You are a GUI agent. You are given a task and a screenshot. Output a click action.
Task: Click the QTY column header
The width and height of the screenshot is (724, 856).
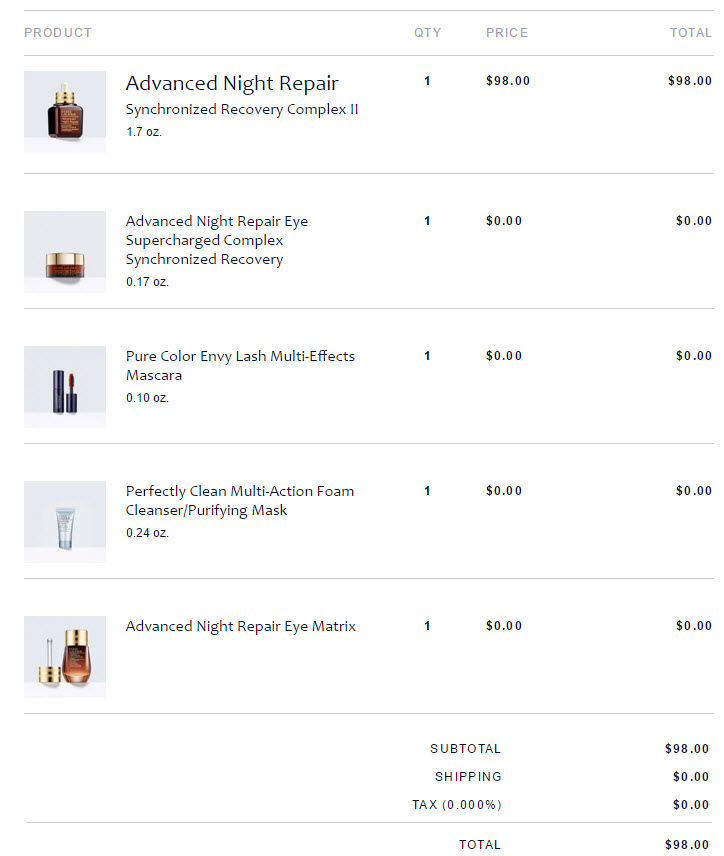427,33
